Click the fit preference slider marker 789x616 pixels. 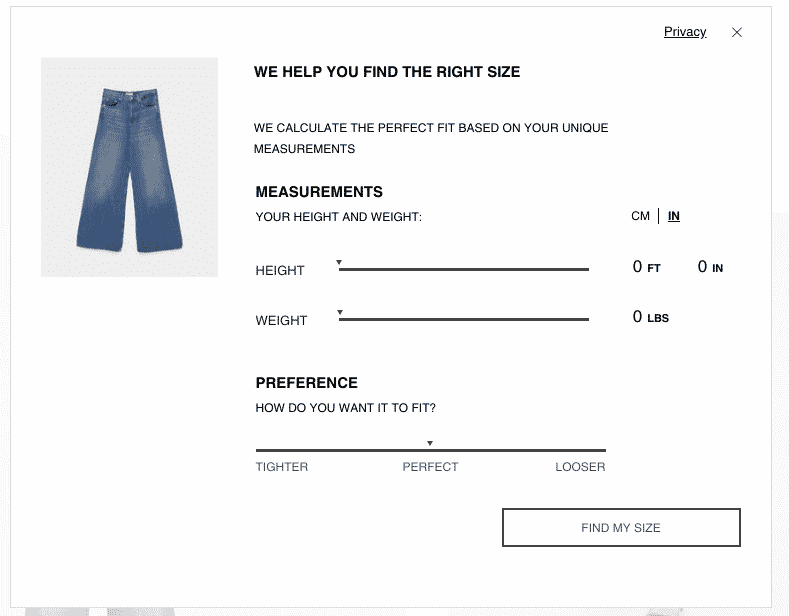(430, 443)
